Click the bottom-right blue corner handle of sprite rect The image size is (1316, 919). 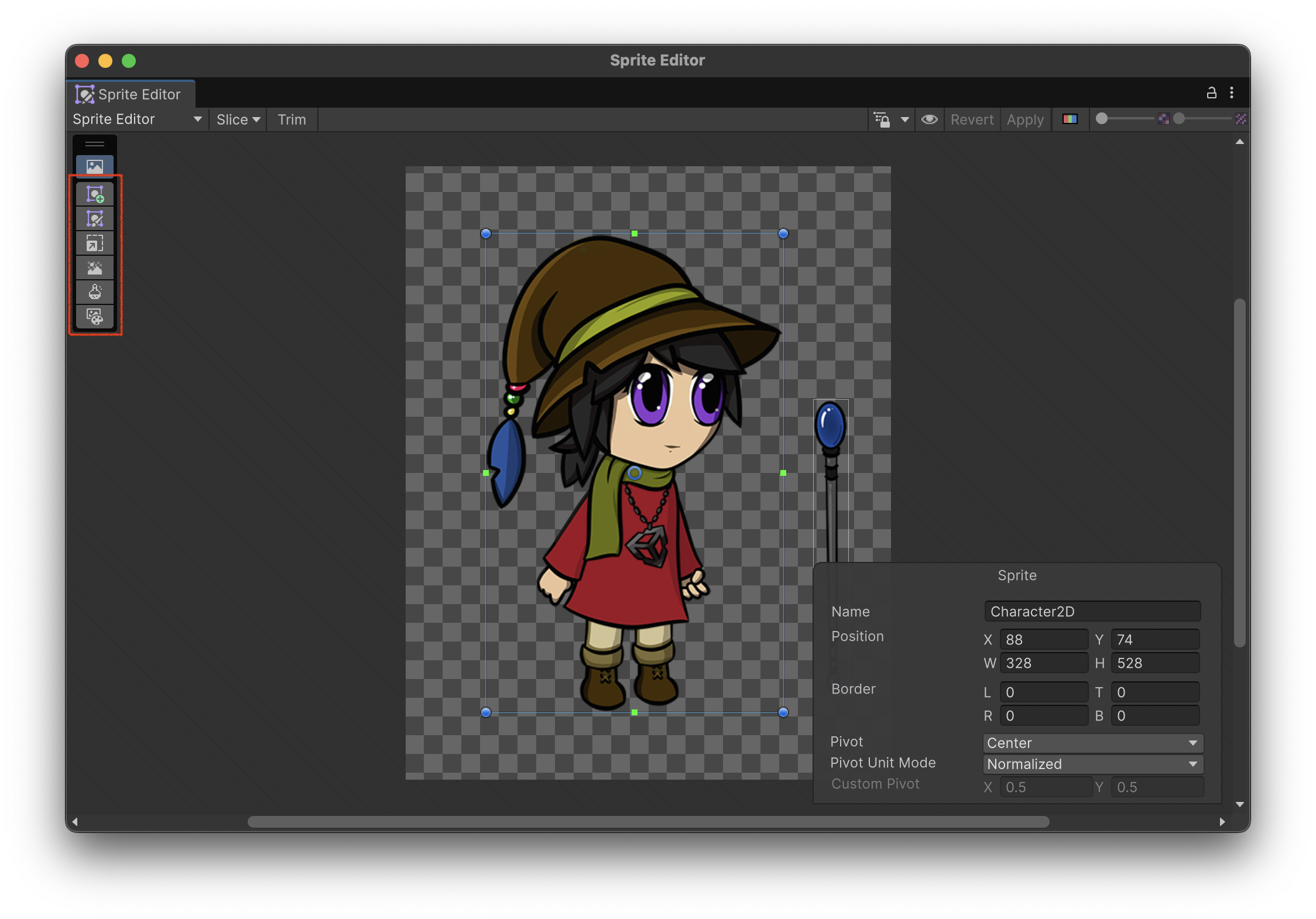783,712
